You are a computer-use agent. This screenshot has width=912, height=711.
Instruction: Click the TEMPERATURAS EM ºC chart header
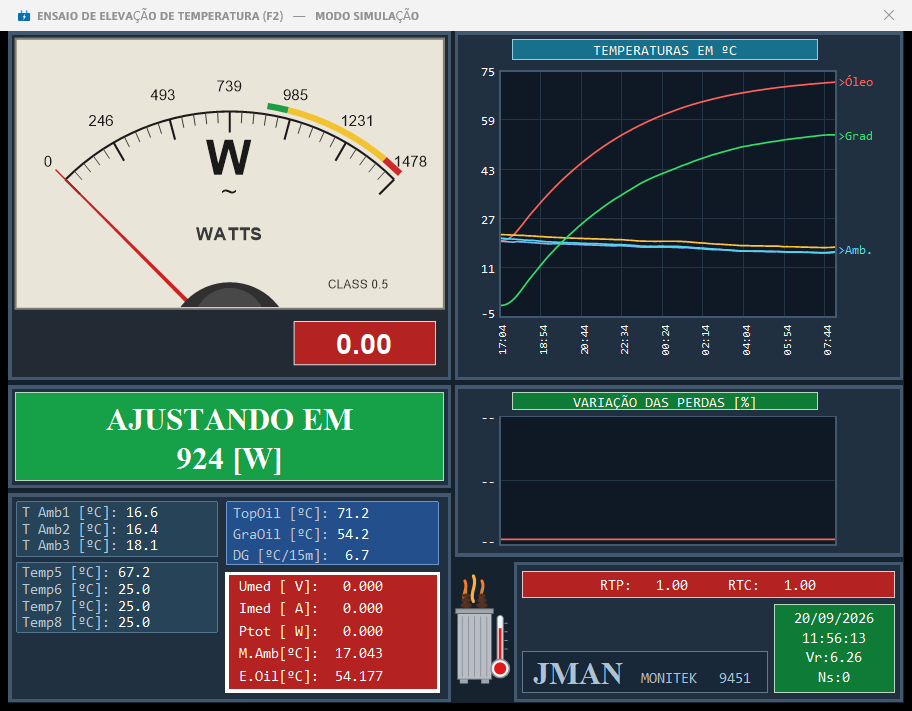(664, 50)
